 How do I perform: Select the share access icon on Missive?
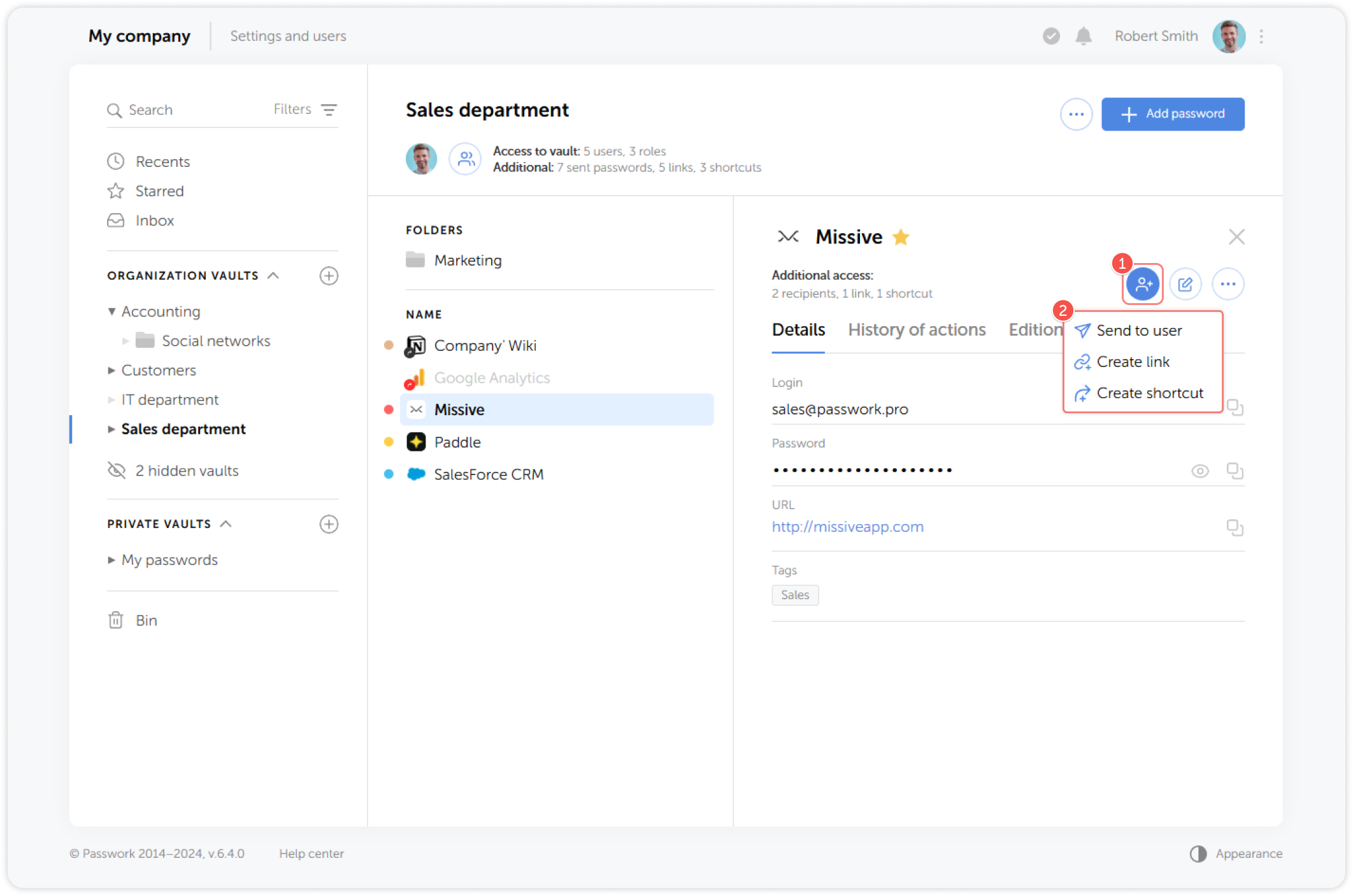(1142, 284)
